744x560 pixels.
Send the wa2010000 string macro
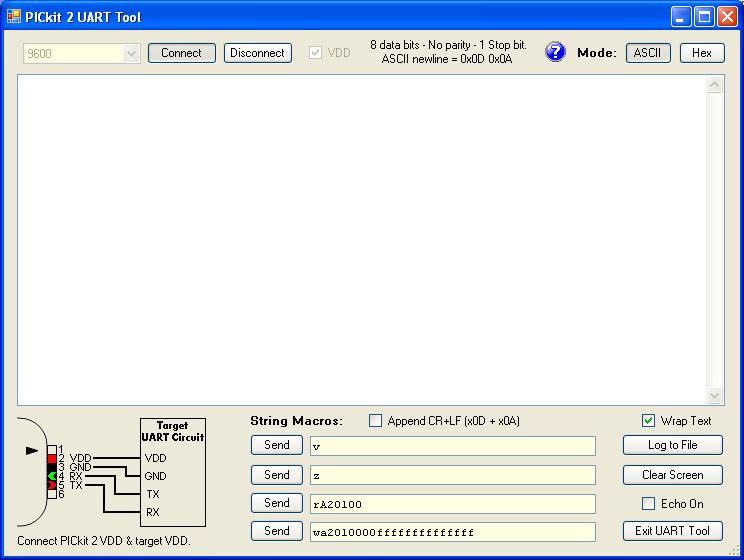pos(277,531)
